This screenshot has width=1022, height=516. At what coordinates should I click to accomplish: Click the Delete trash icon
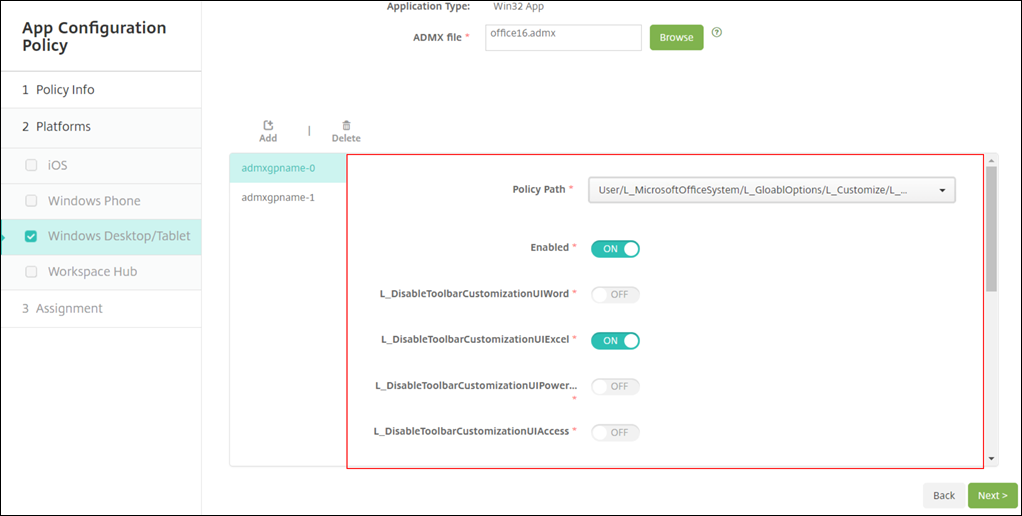[346, 125]
